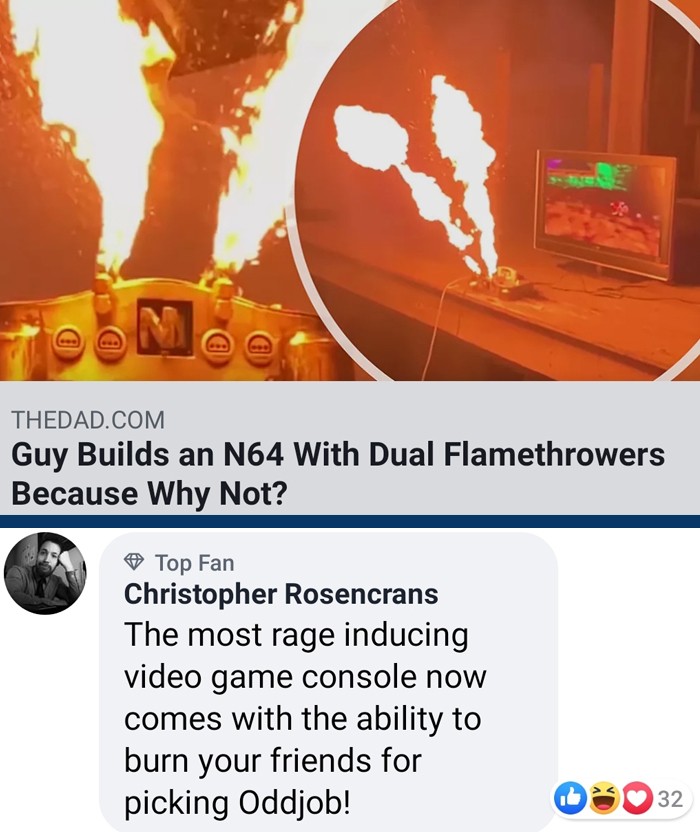
Task: Click the laughing Haha reaction emoji
Action: pos(604,798)
